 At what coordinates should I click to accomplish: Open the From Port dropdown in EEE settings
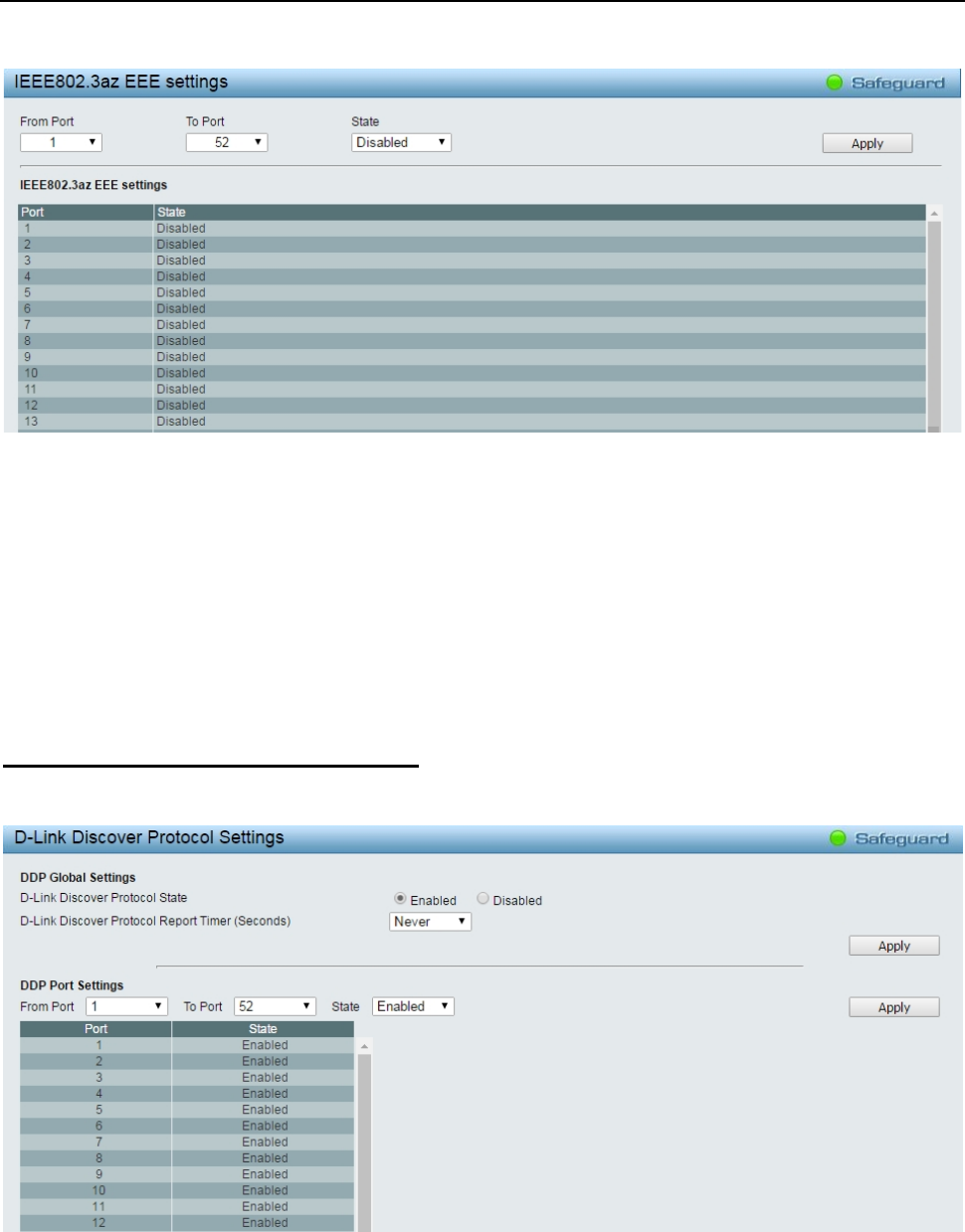tap(62, 142)
